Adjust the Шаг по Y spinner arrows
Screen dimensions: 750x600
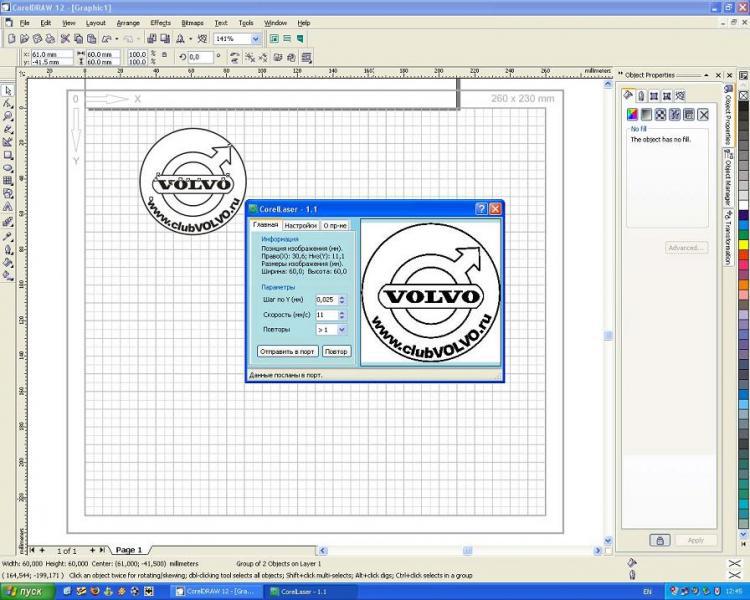coord(342,300)
